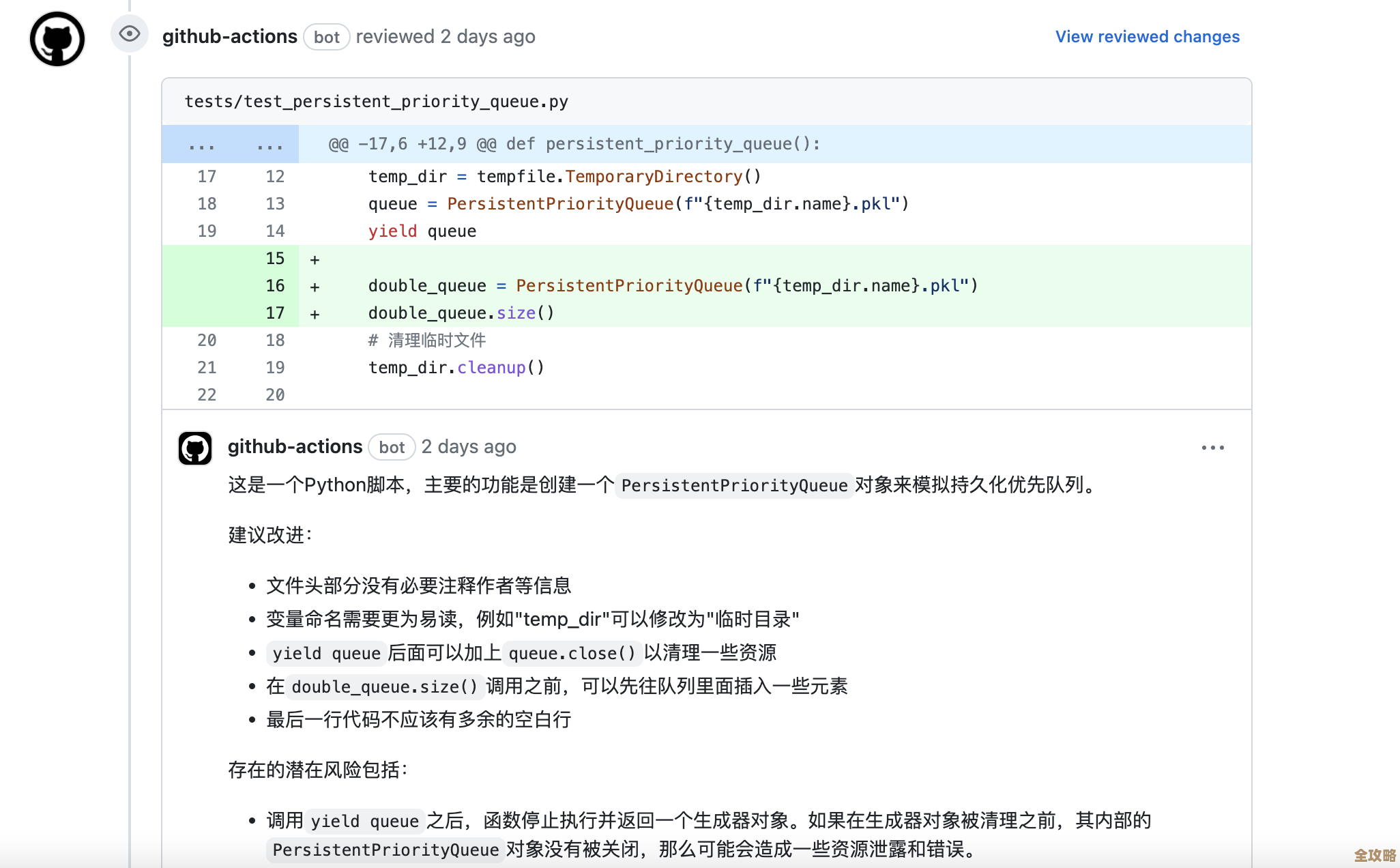Select new line number 19
Screen dimensions: 1400x868
[275, 368]
